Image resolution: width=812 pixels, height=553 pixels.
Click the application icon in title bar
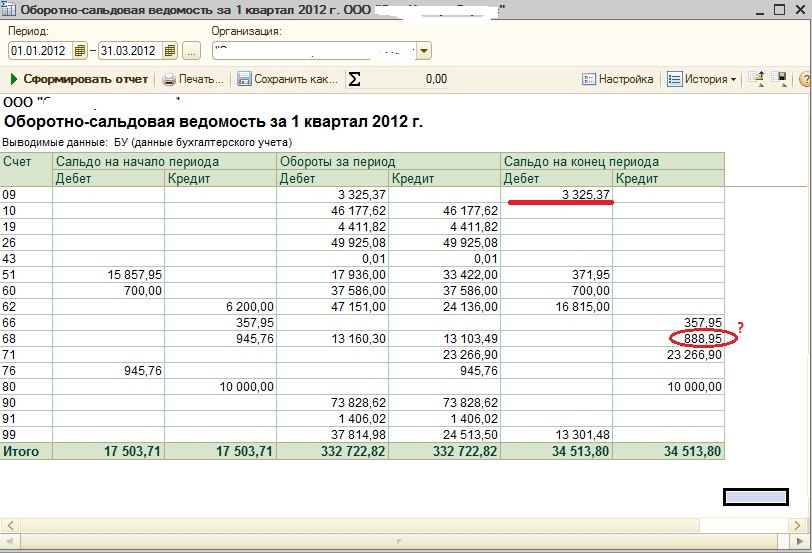click(8, 9)
